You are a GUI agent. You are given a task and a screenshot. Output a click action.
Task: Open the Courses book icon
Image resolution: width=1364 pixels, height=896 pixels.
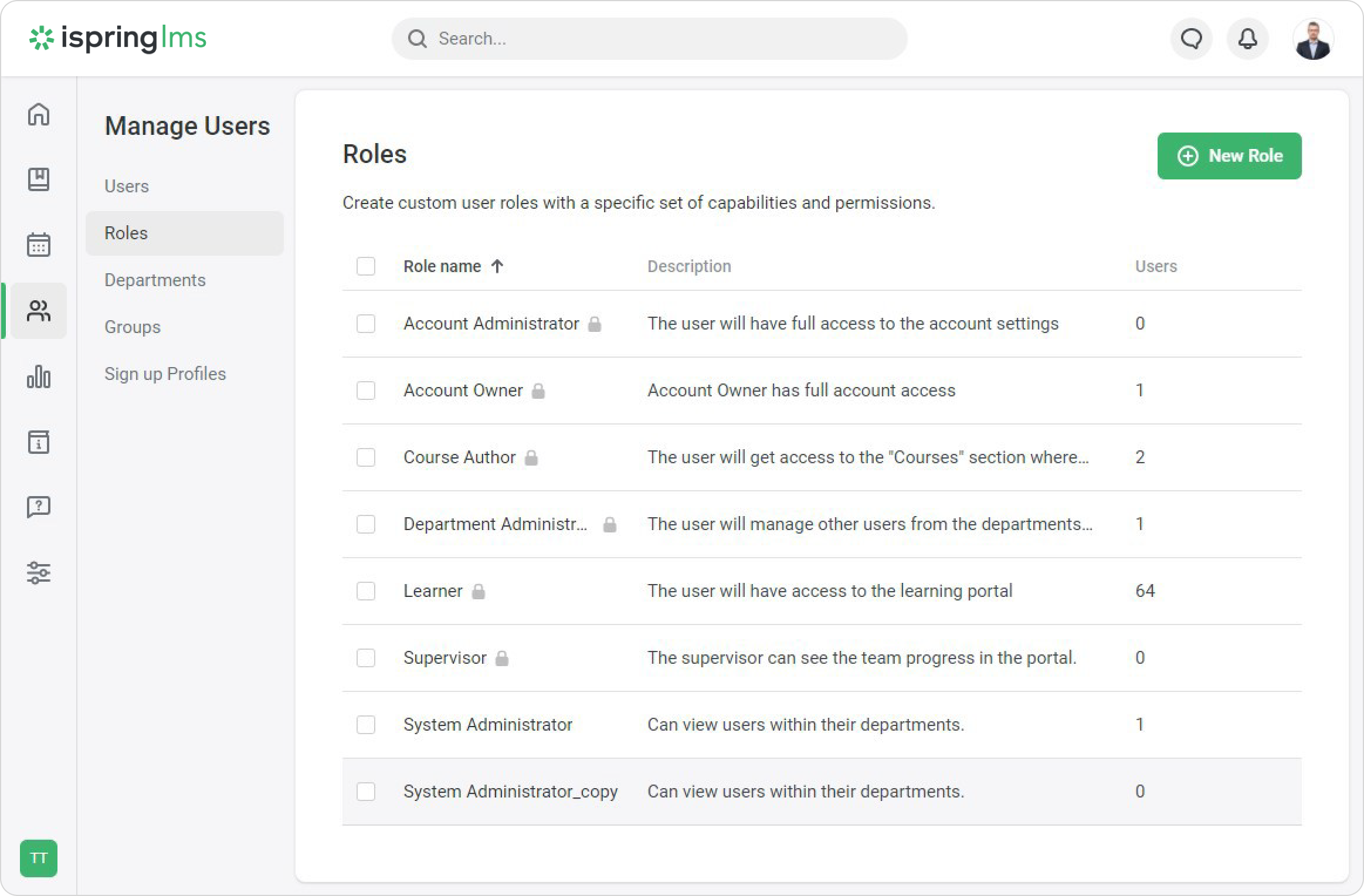point(39,179)
